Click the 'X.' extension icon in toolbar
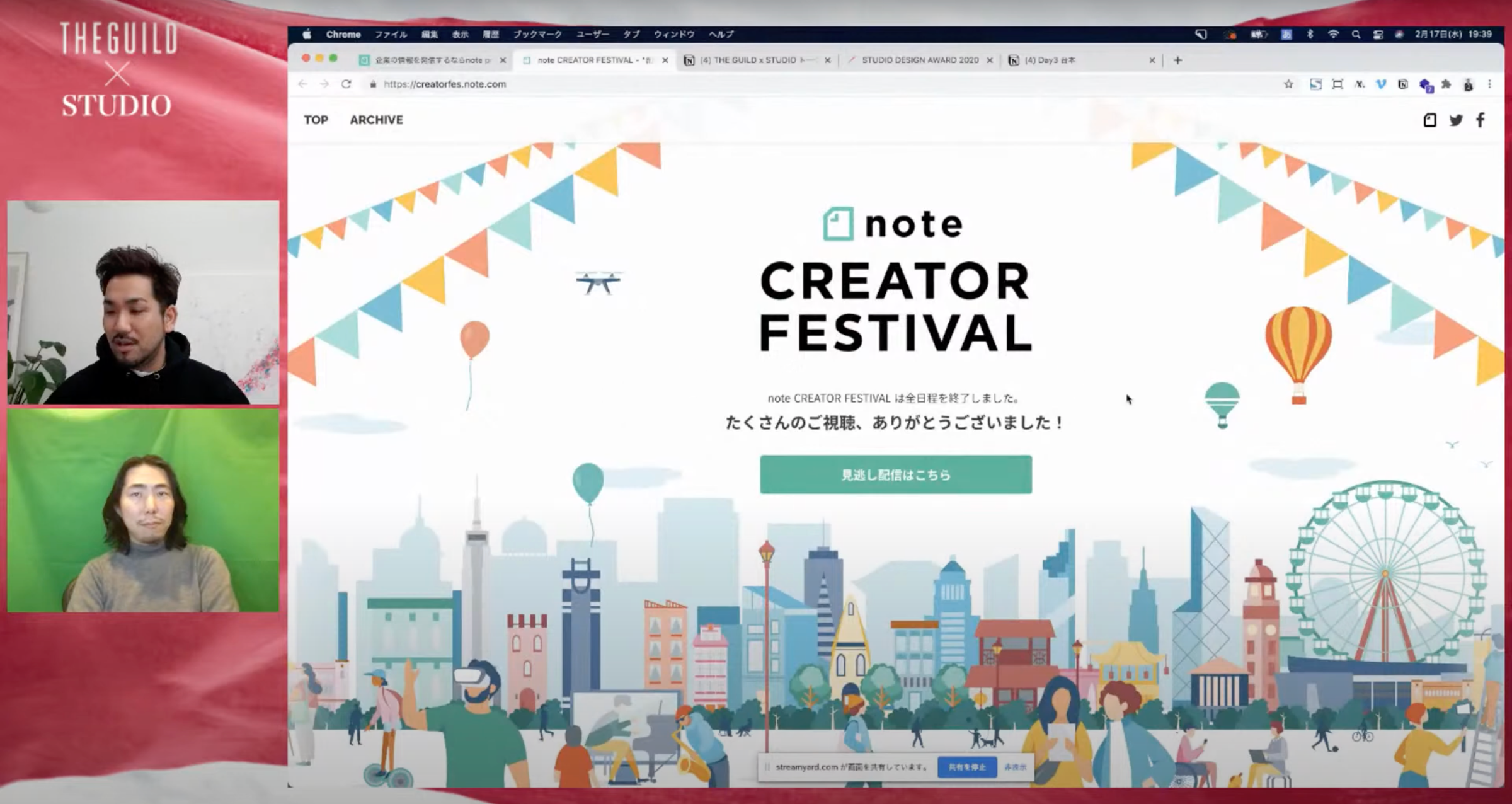This screenshot has height=804, width=1512. point(1360,84)
